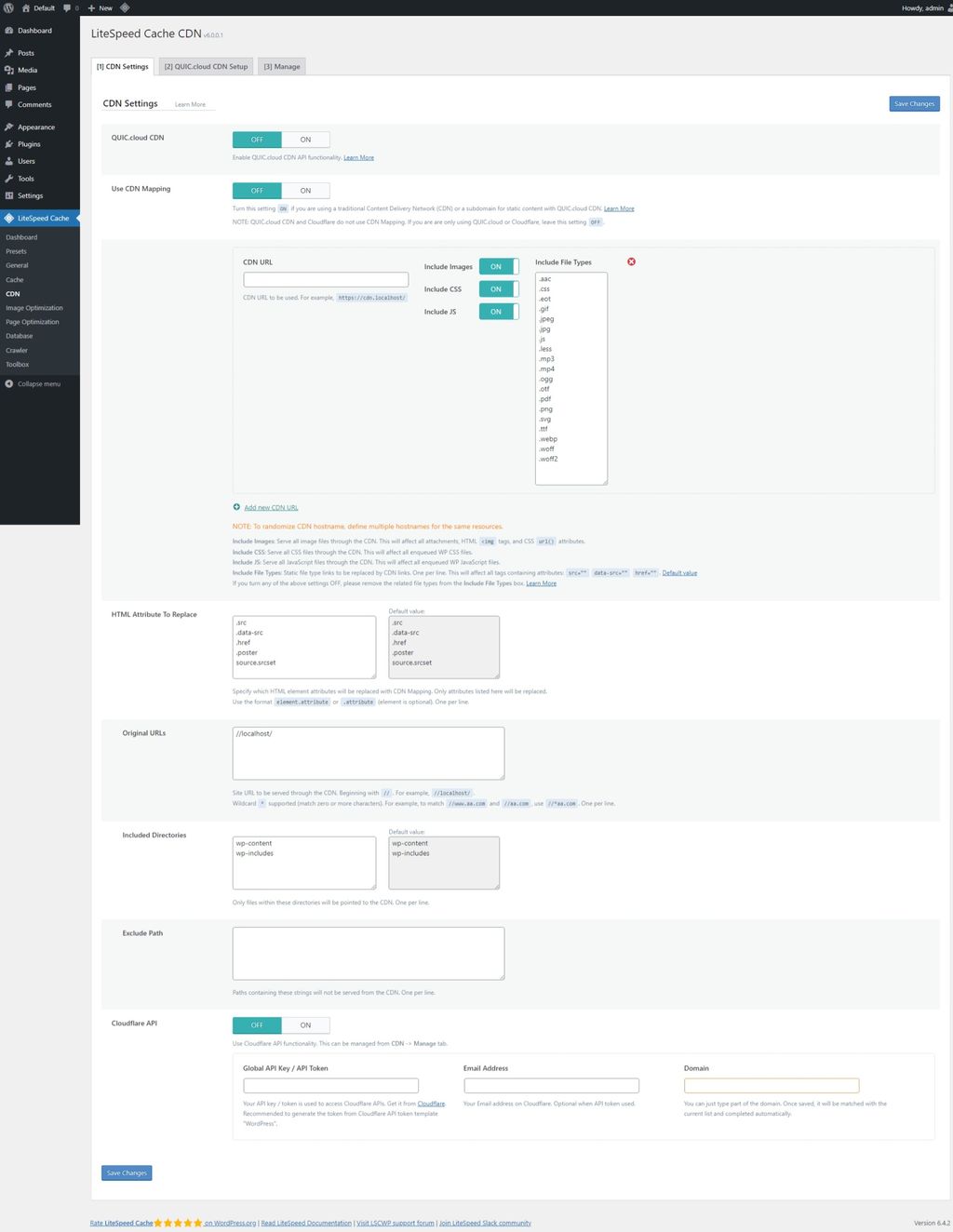Viewport: 953px width, 1232px height.
Task: Click the Global API Key / API Token field
Action: [x=330, y=1086]
